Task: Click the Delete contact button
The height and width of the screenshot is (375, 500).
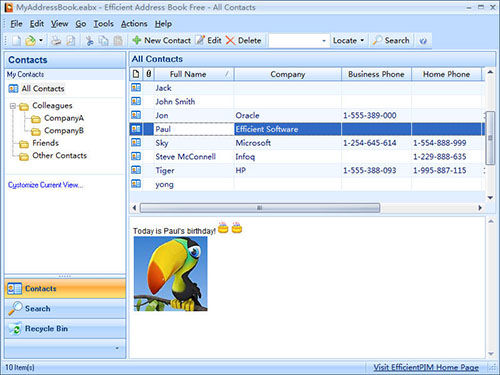Action: [244, 40]
